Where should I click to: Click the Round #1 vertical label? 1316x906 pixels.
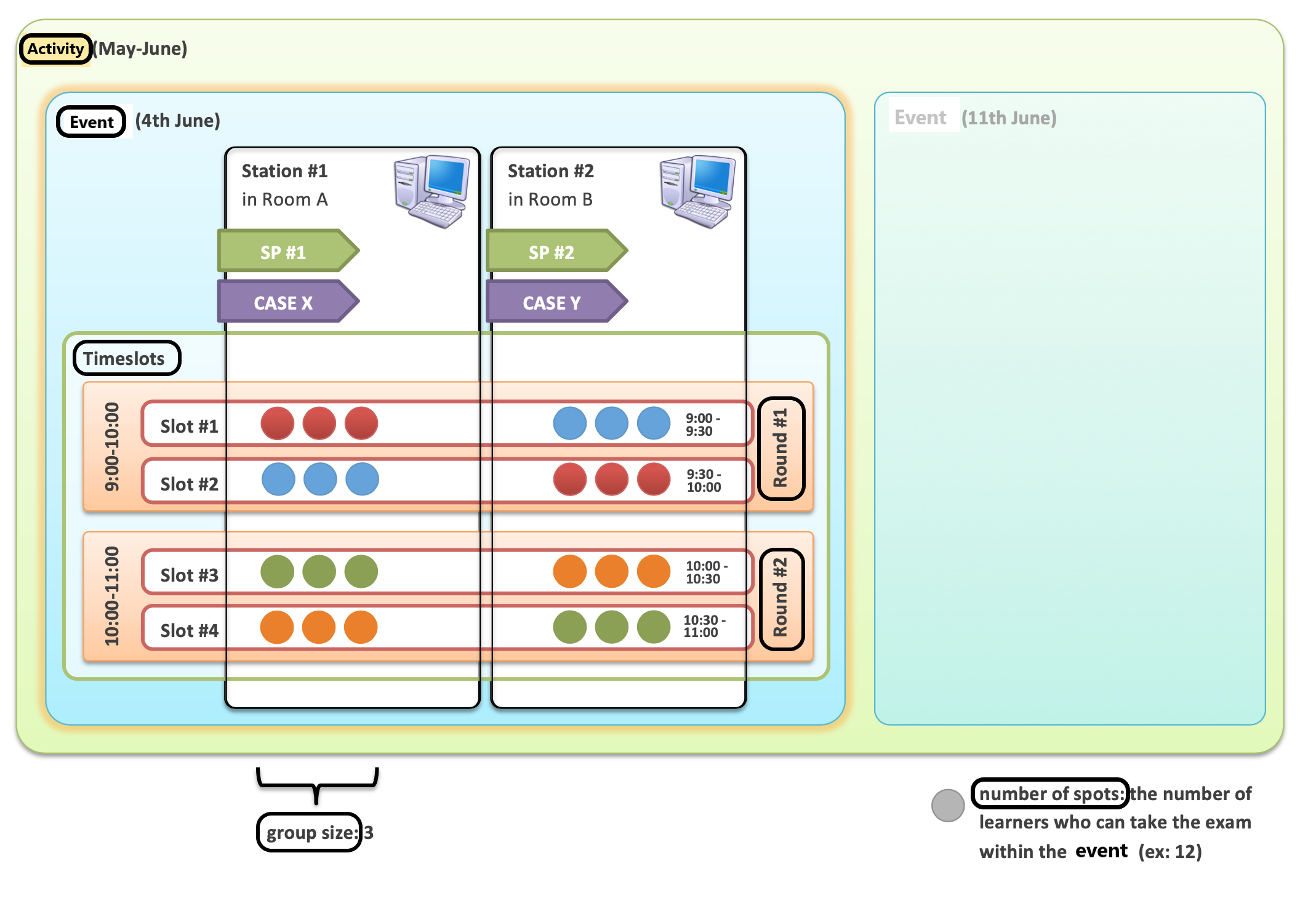click(781, 448)
